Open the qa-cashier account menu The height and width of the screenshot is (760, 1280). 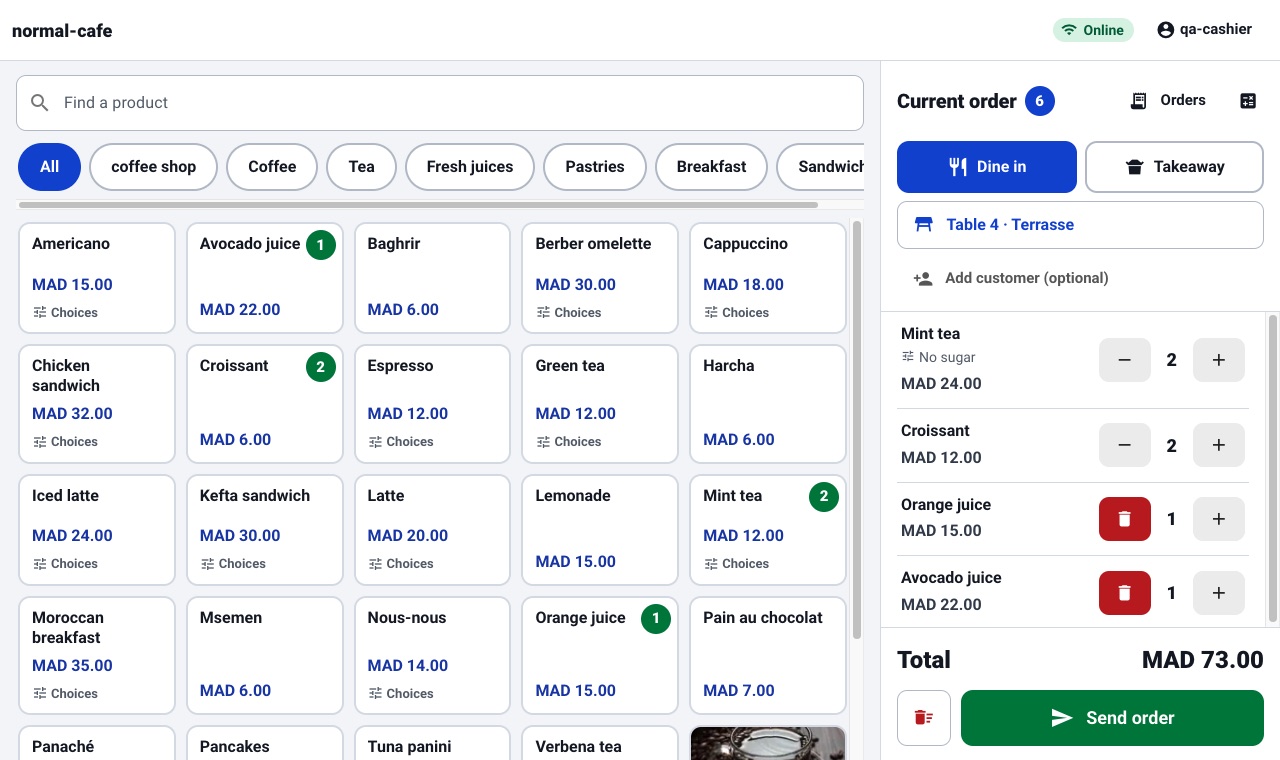tap(1204, 30)
